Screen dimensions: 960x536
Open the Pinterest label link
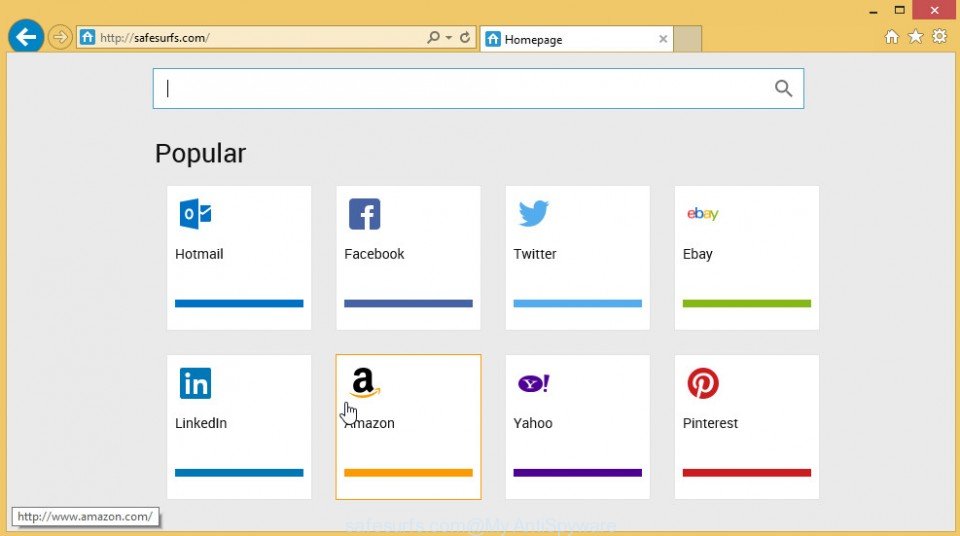pyautogui.click(x=710, y=423)
